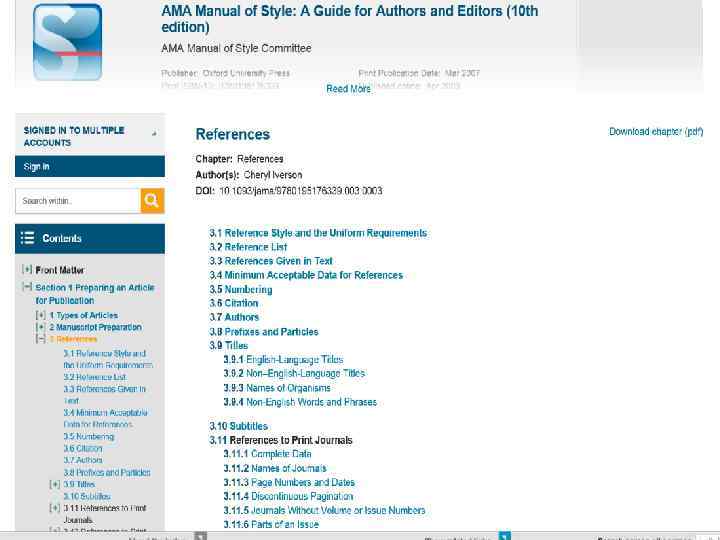The width and height of the screenshot is (720, 540).
Task: Click the Contents panel header
Action: pos(90,238)
